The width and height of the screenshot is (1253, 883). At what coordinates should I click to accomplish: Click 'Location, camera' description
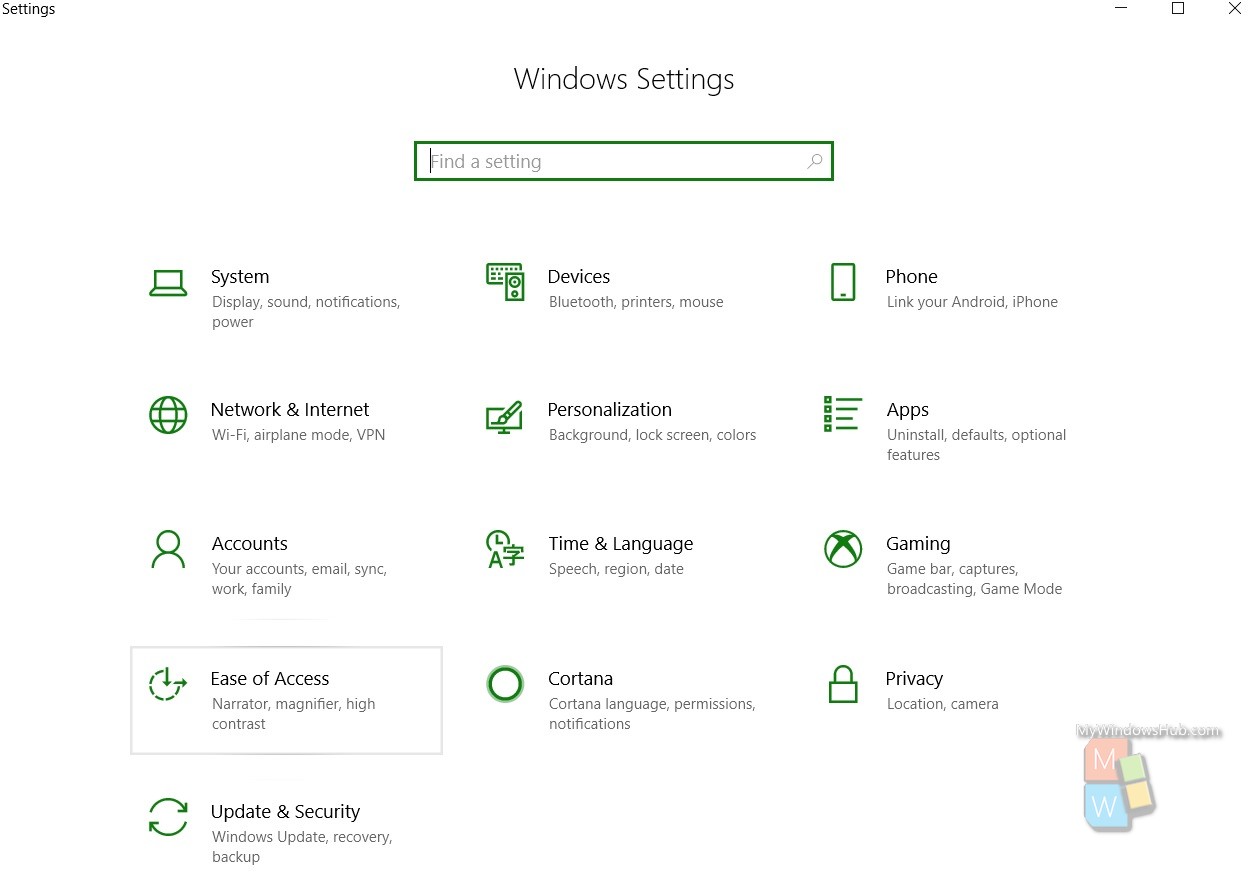coord(942,704)
